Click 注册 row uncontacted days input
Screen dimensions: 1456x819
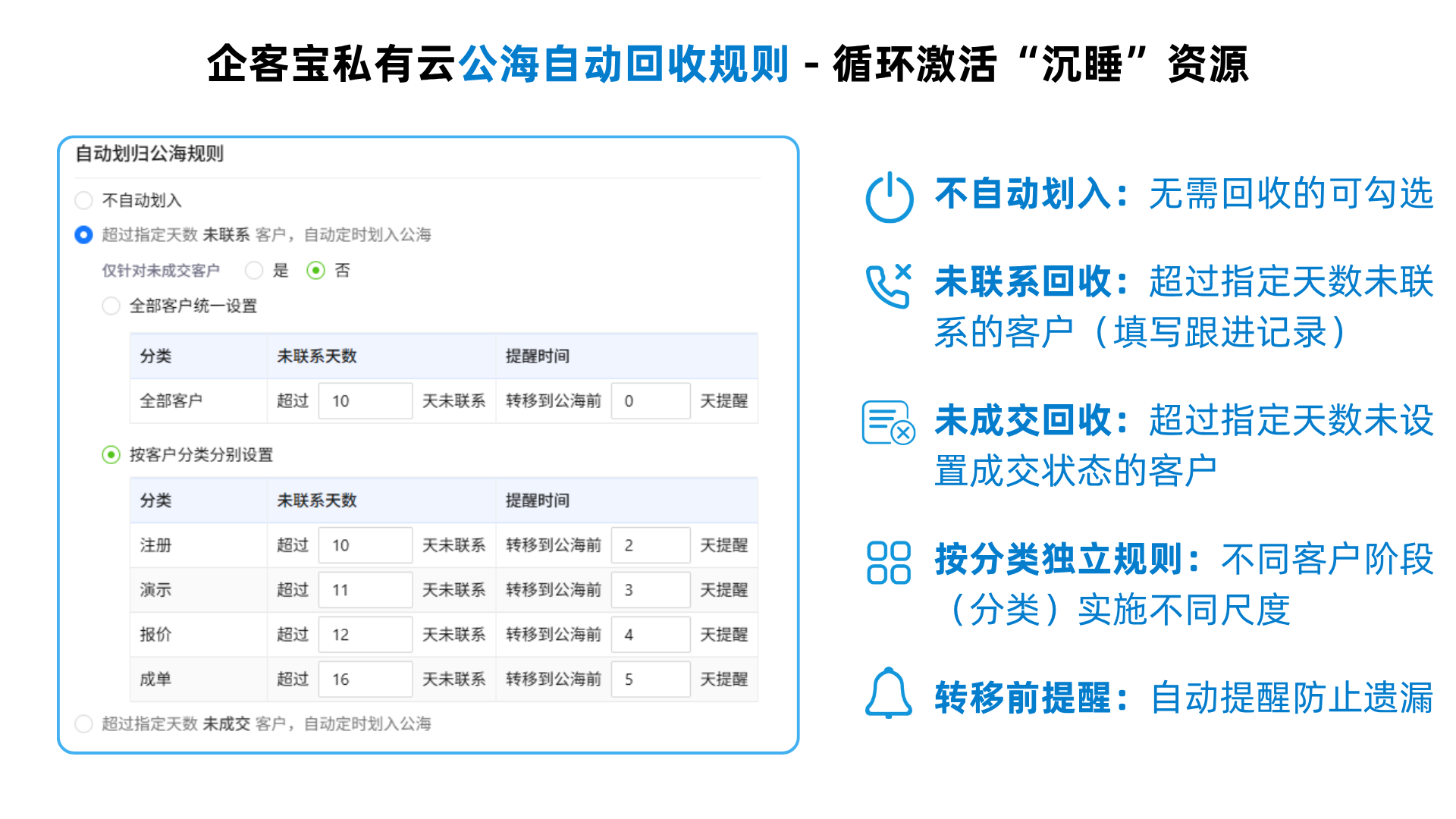point(365,545)
